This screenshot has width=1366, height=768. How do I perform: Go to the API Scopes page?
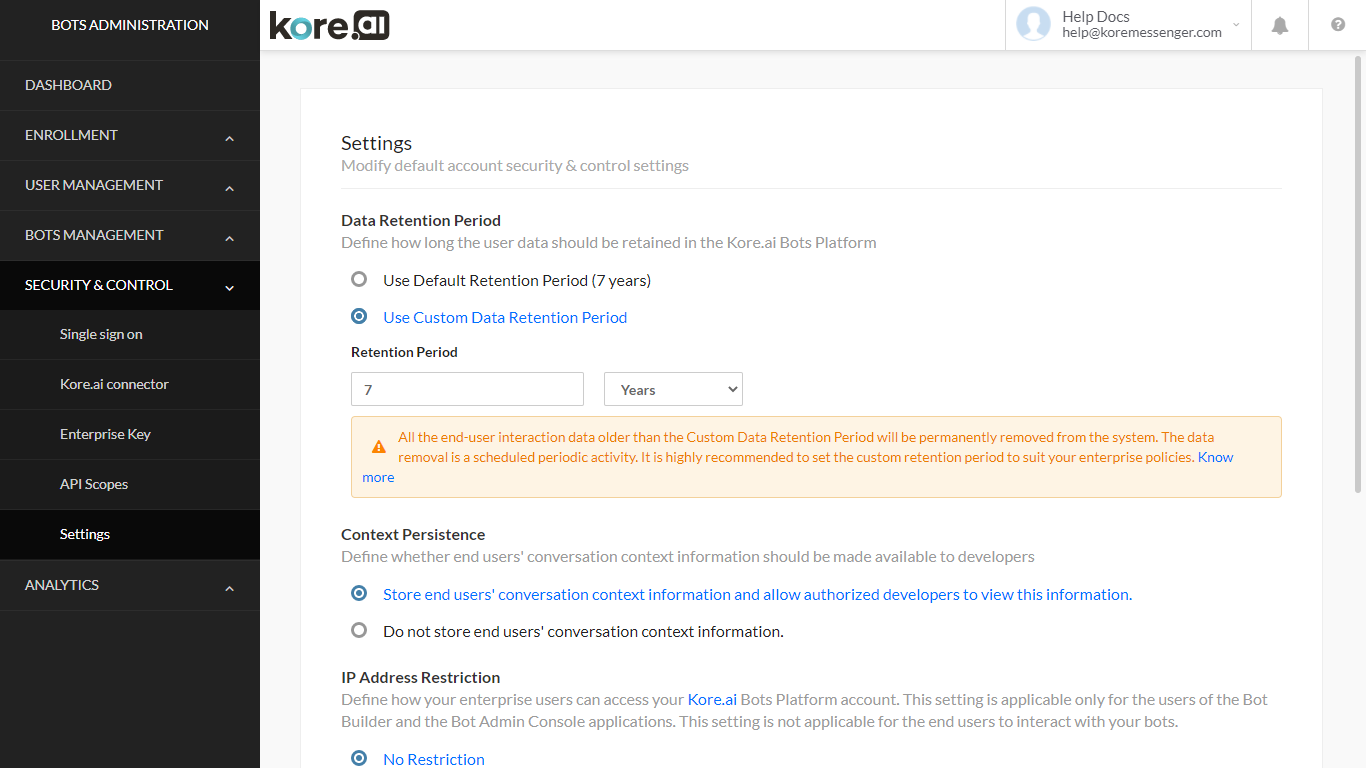point(93,484)
